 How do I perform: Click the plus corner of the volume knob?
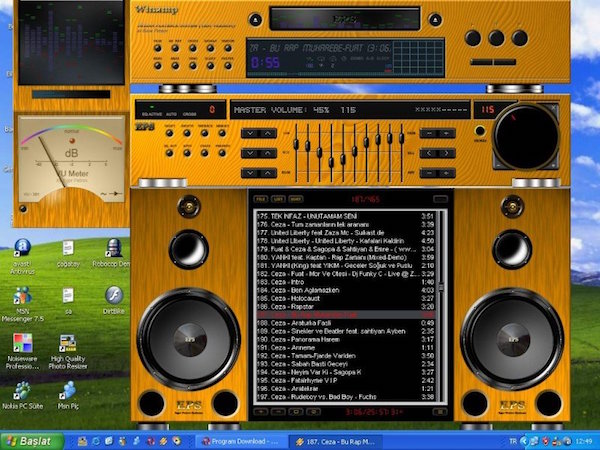(x=554, y=166)
